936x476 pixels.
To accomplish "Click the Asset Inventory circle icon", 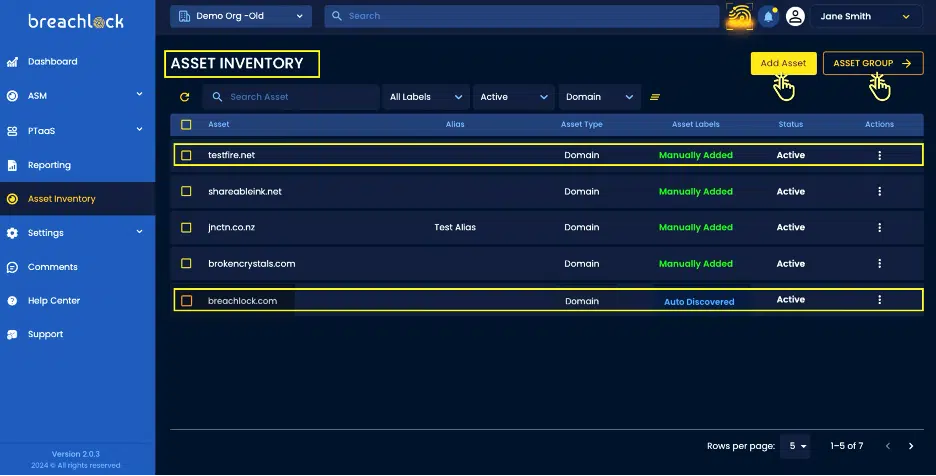I will [x=12, y=199].
